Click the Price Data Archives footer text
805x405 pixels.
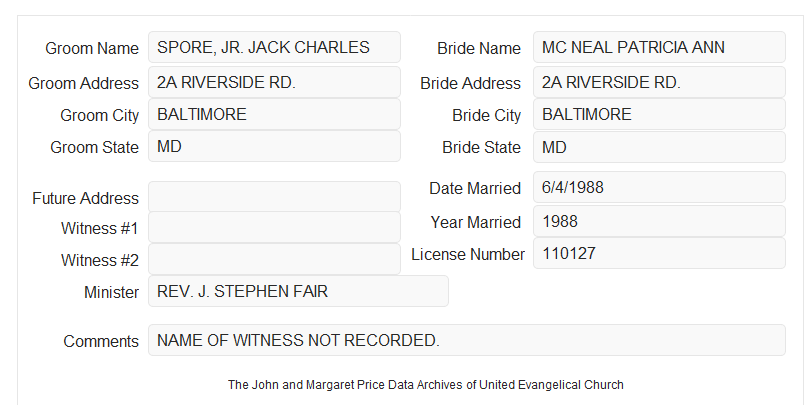pyautogui.click(x=426, y=385)
